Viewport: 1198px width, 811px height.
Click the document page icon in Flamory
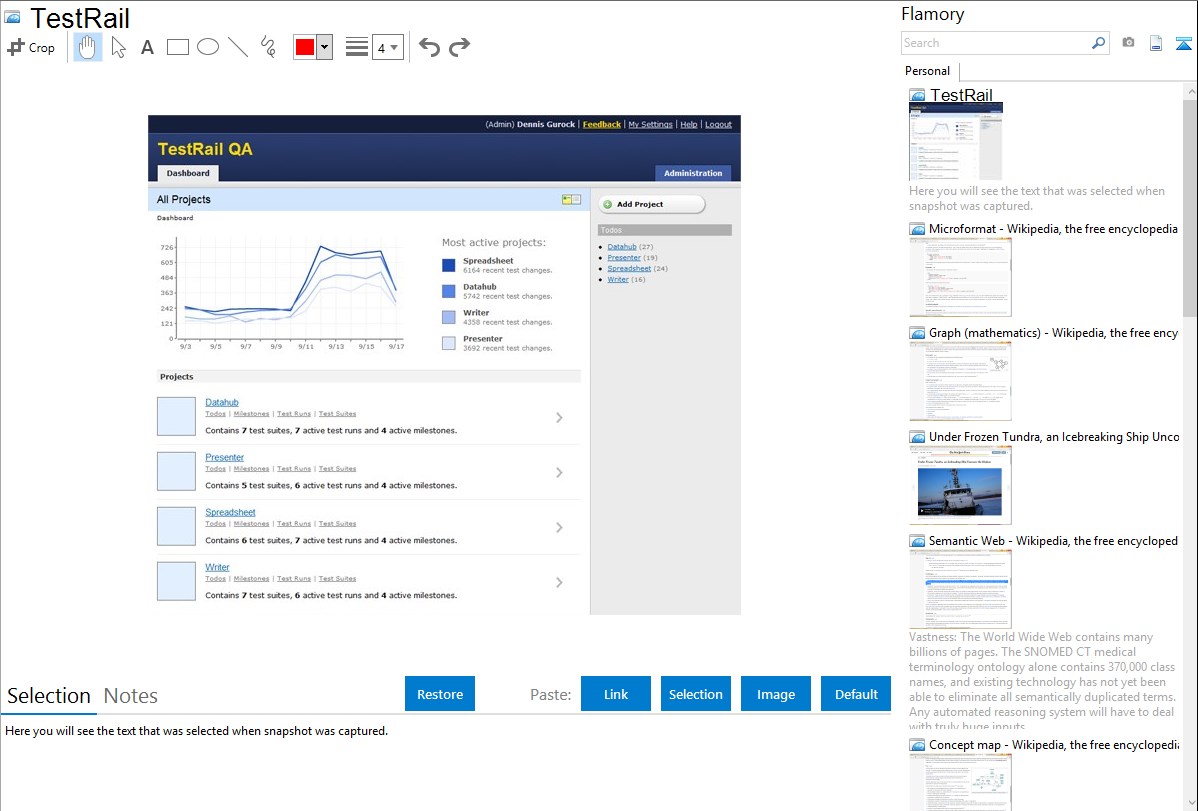[1156, 44]
